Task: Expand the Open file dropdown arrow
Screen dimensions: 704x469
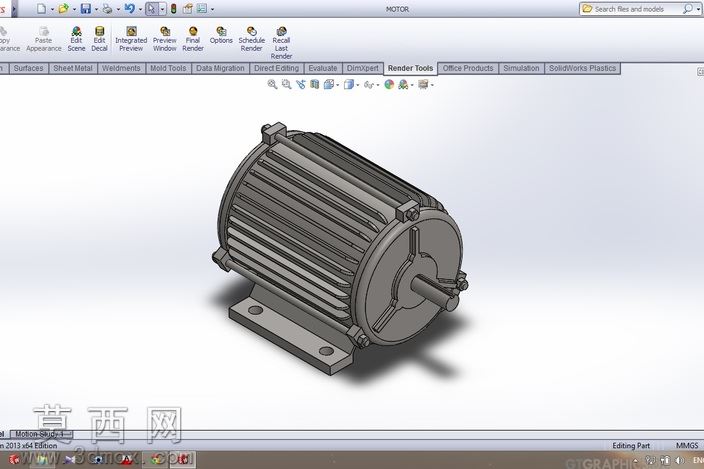Action: coord(74,9)
